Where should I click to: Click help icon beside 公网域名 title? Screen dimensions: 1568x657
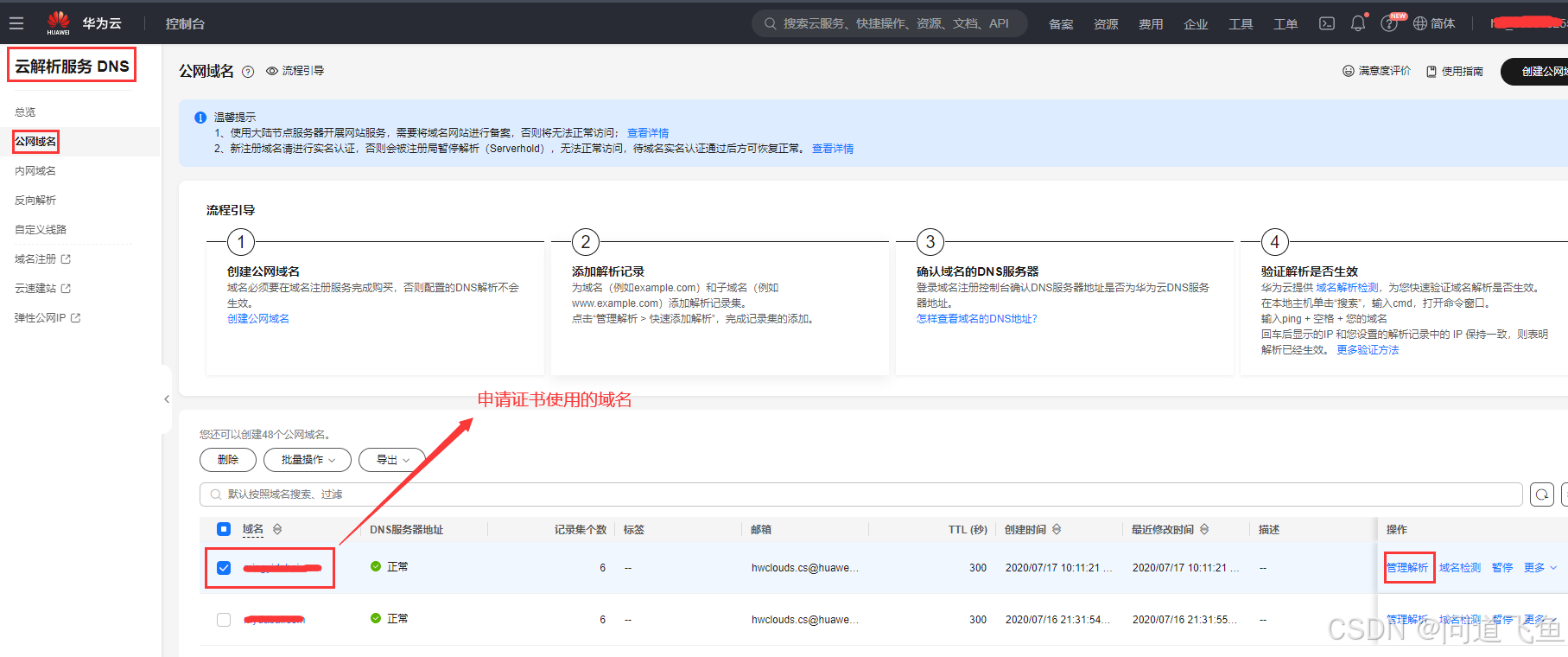coord(248,72)
